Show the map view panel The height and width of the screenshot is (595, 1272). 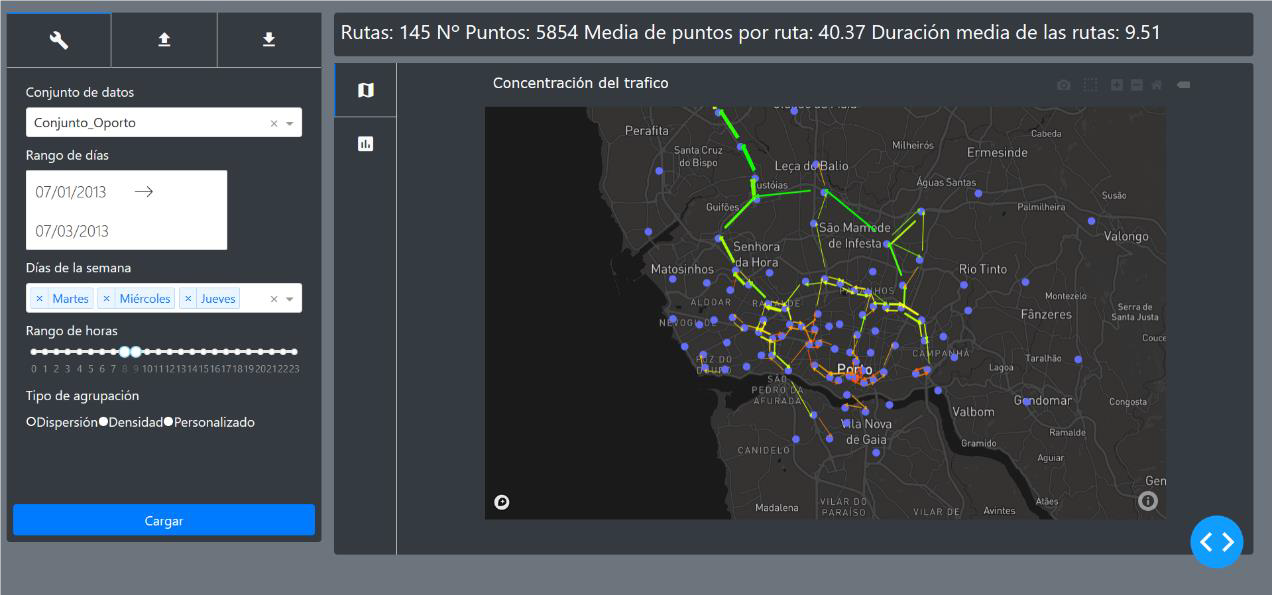point(366,90)
